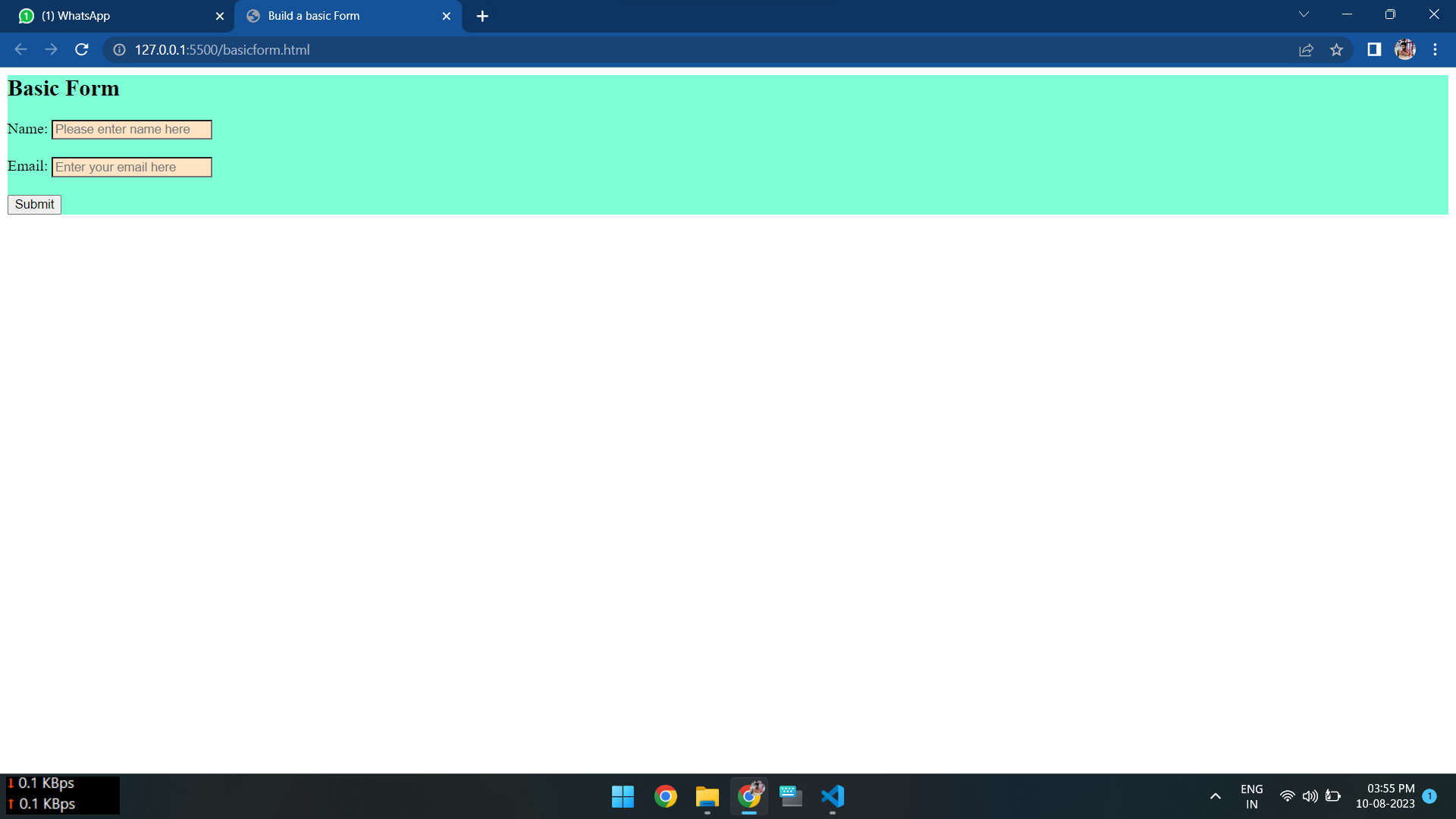Expand the tab search dropdown chevron
This screenshot has width=1456, height=819.
[x=1304, y=14]
